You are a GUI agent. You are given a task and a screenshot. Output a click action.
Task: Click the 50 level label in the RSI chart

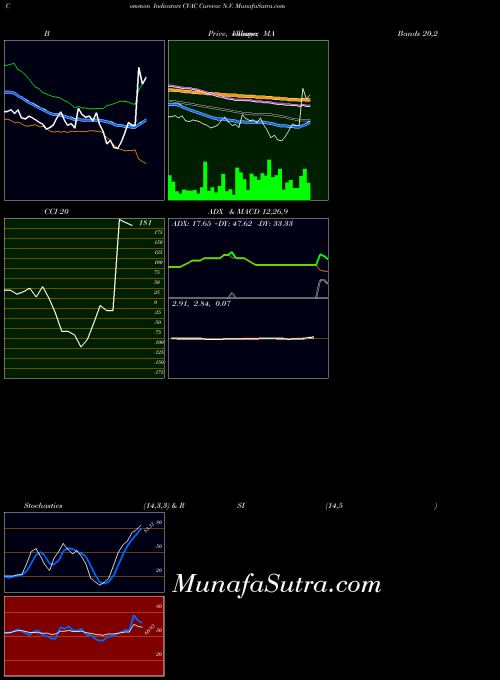pos(159,630)
